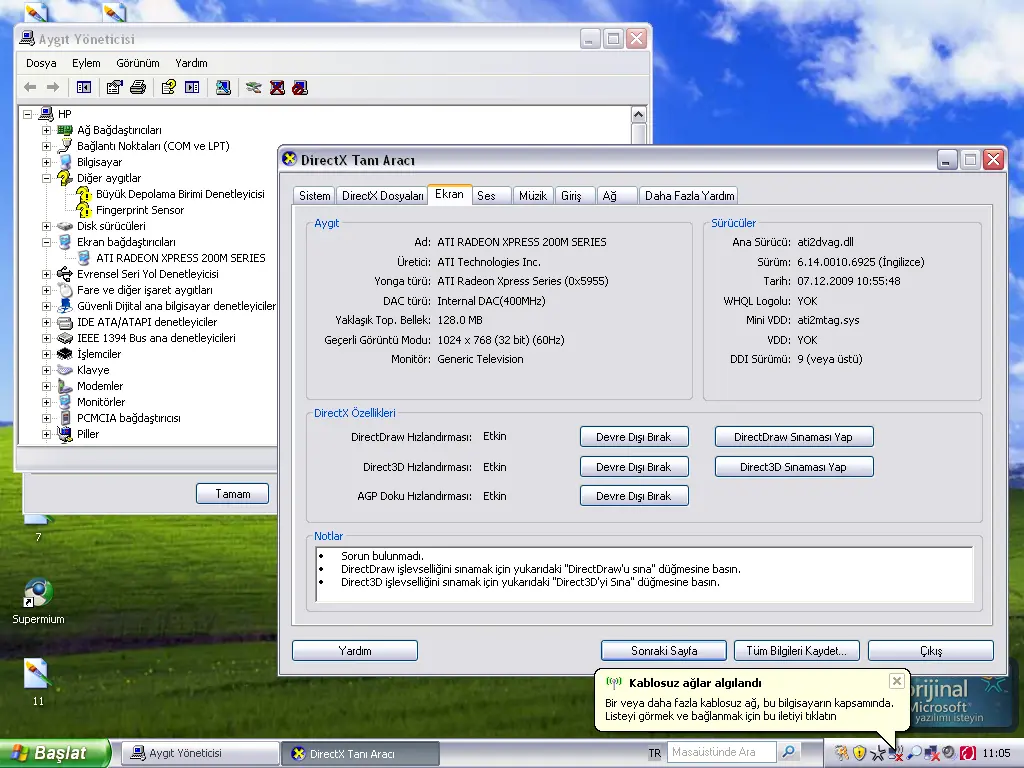Switch to the Sistem tab
This screenshot has width=1024, height=768.
315,195
